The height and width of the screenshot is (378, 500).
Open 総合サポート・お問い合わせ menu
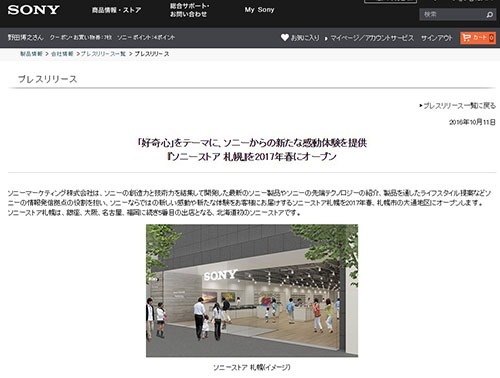click(x=189, y=10)
